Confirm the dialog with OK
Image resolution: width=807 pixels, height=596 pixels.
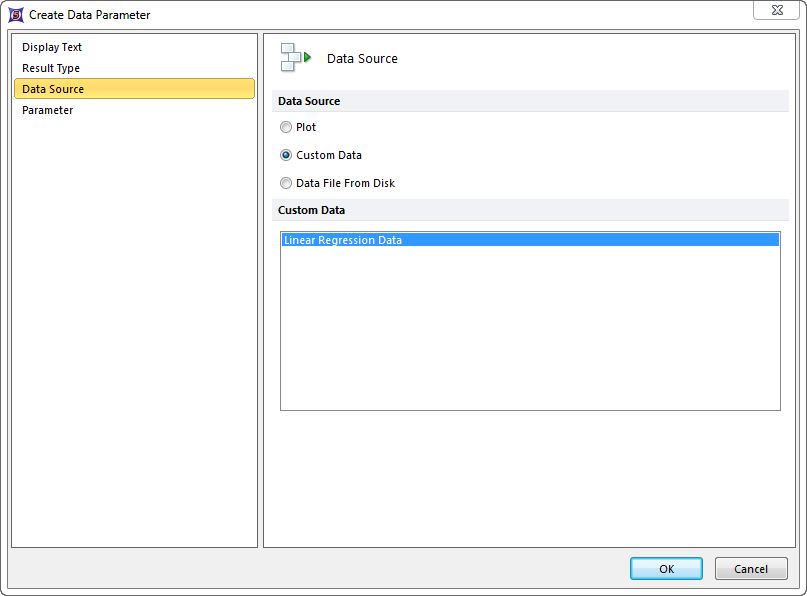coord(666,569)
